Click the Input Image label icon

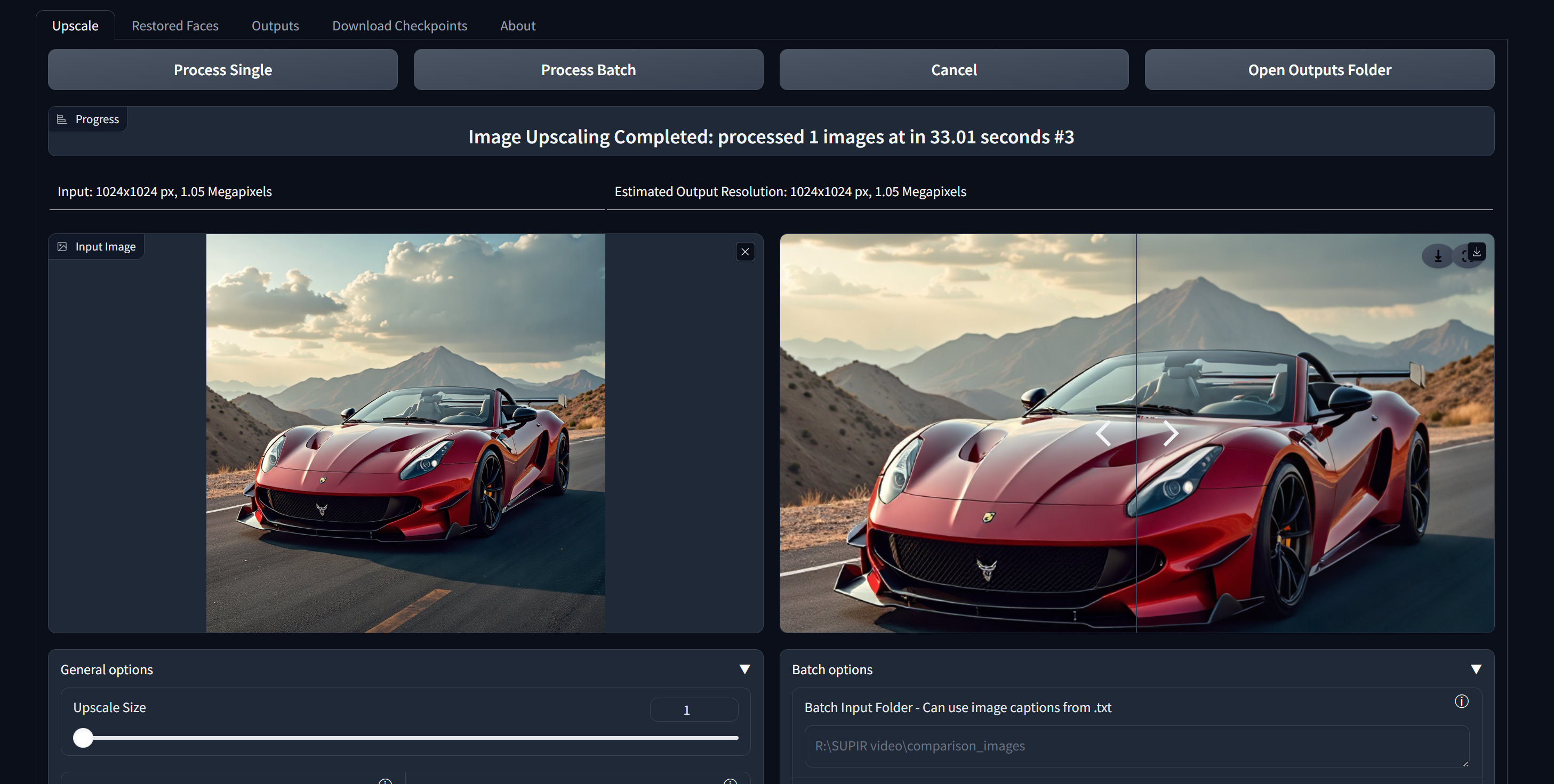[x=62, y=247]
